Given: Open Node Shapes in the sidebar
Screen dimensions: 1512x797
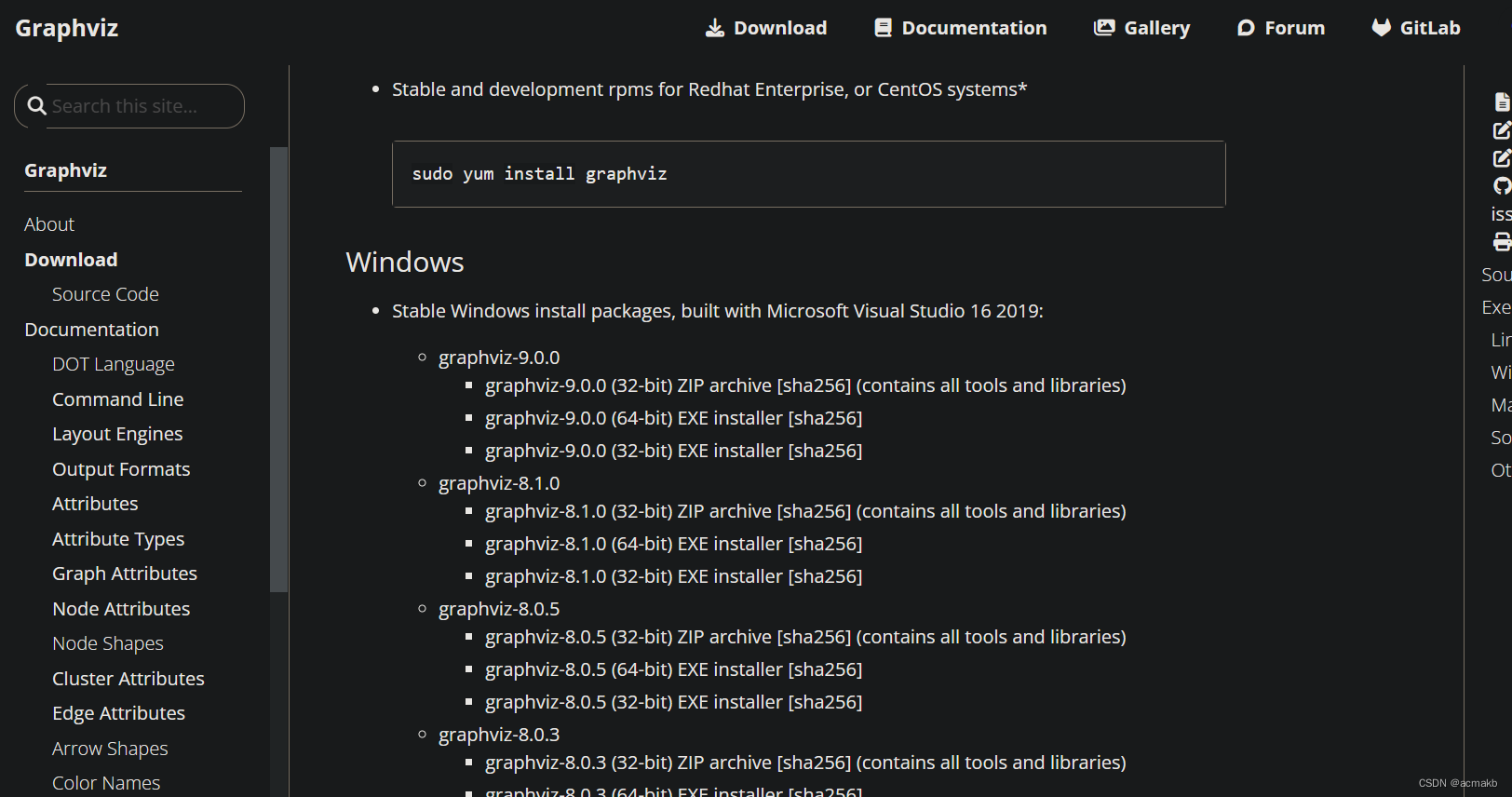Looking at the screenshot, I should tap(108, 643).
